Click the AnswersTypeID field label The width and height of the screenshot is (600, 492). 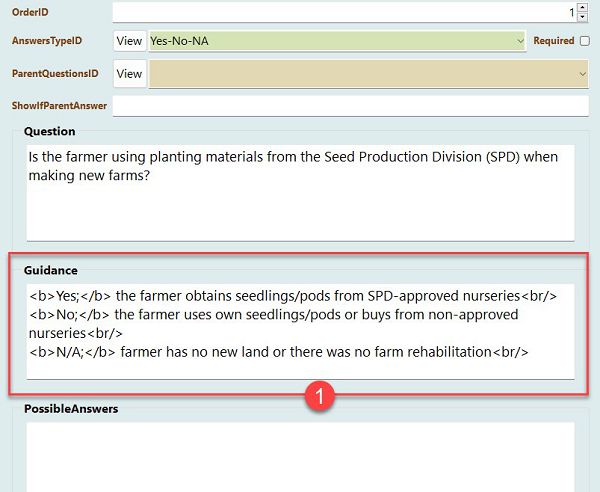[x=47, y=41]
